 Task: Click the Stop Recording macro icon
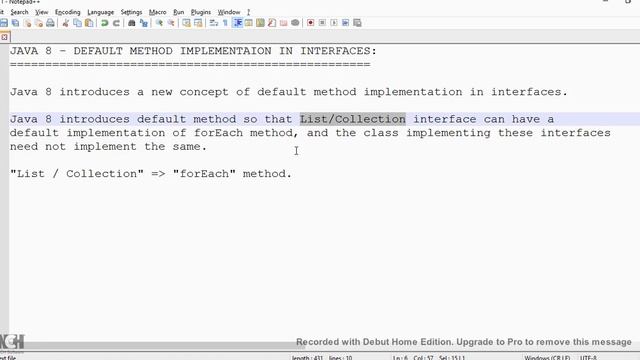click(x=322, y=23)
